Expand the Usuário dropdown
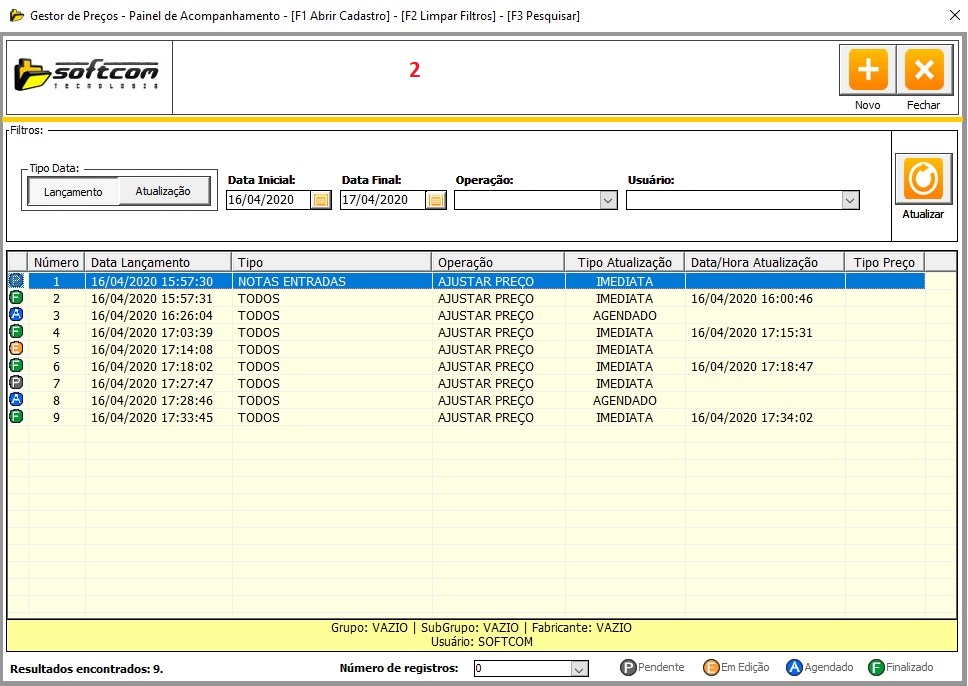Screen dimensions: 968x686 [x=850, y=200]
